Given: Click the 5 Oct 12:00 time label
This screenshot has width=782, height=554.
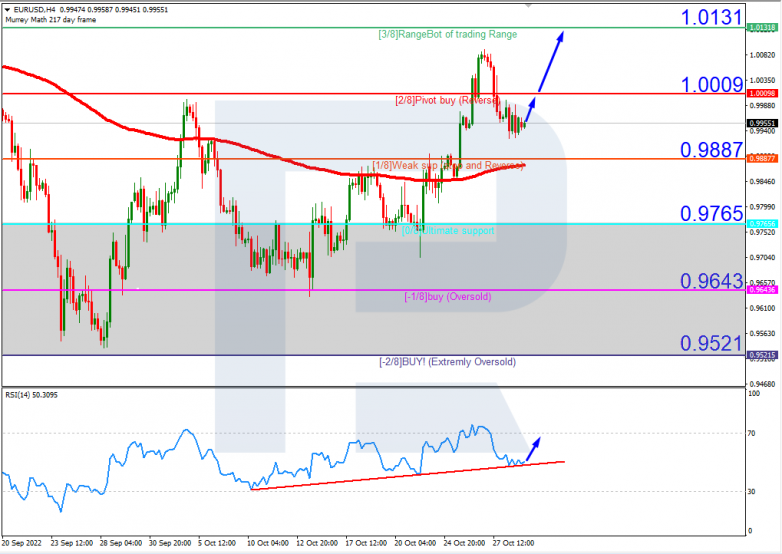Looking at the screenshot, I should point(216,543).
